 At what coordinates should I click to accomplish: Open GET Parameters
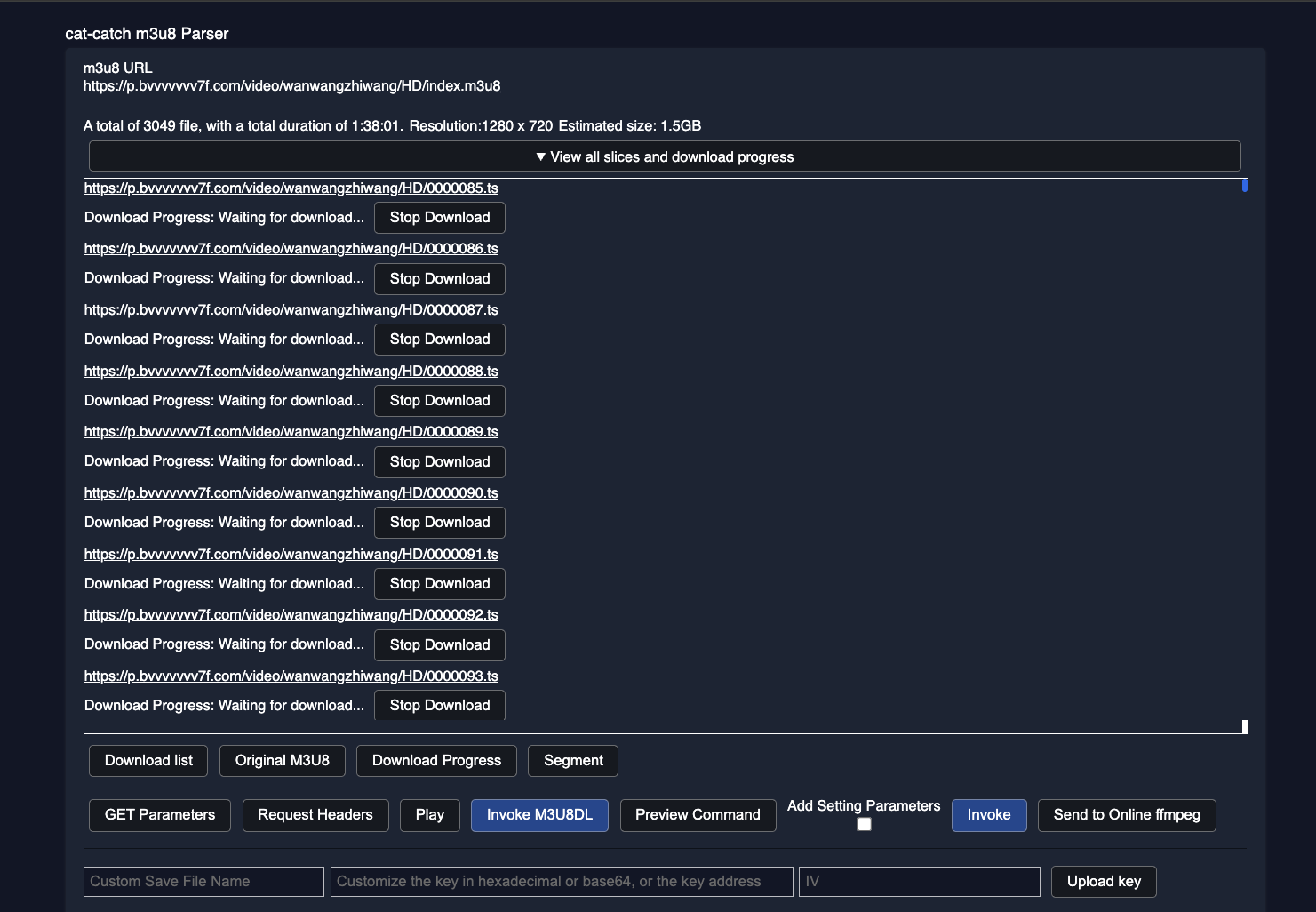click(159, 815)
